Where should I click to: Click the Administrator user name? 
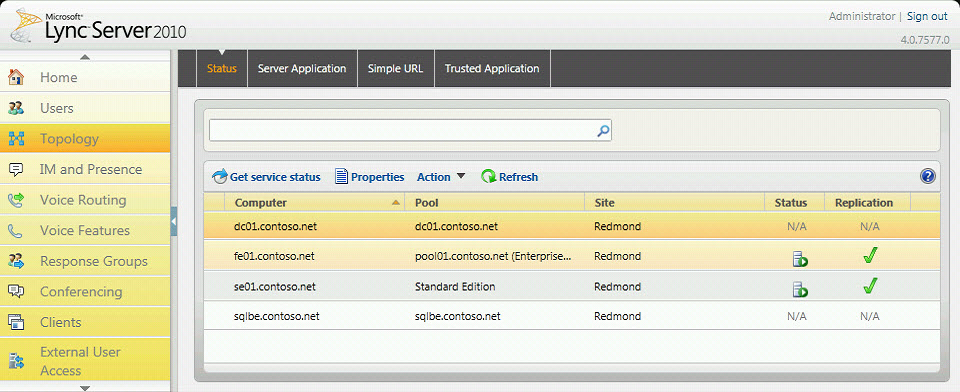click(861, 17)
